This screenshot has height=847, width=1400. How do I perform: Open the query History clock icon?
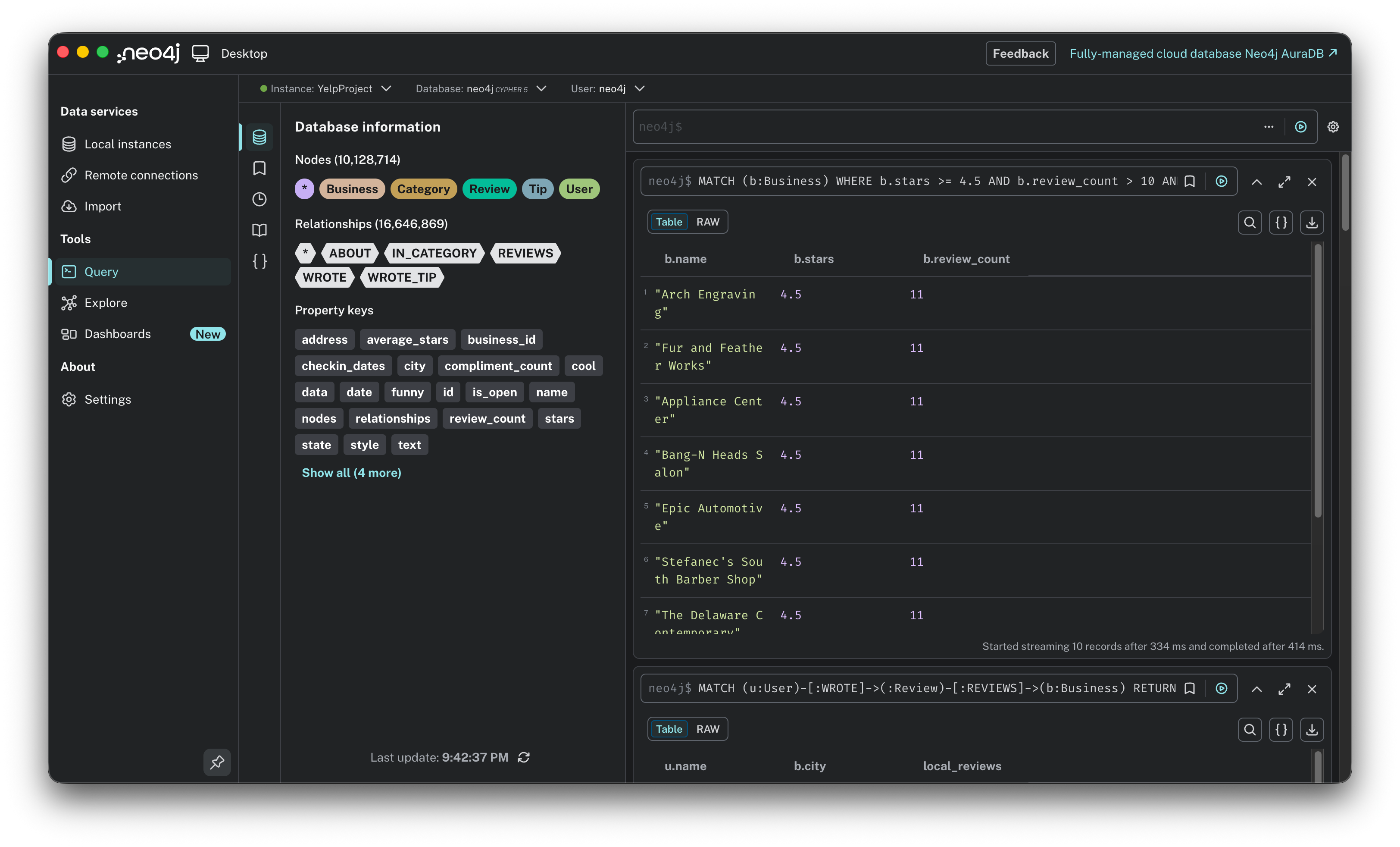coord(259,199)
